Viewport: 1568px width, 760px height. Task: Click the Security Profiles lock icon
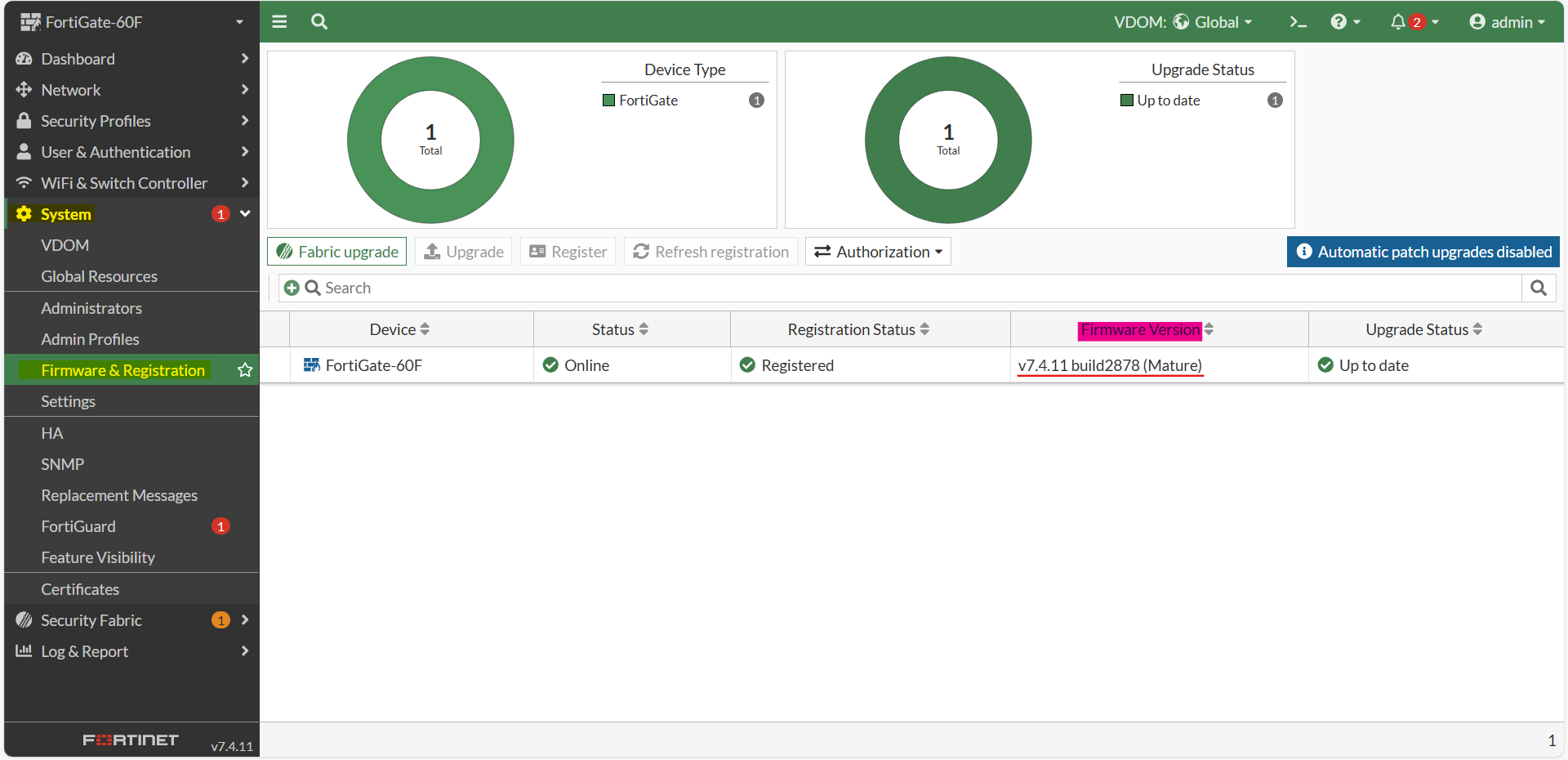tap(24, 121)
